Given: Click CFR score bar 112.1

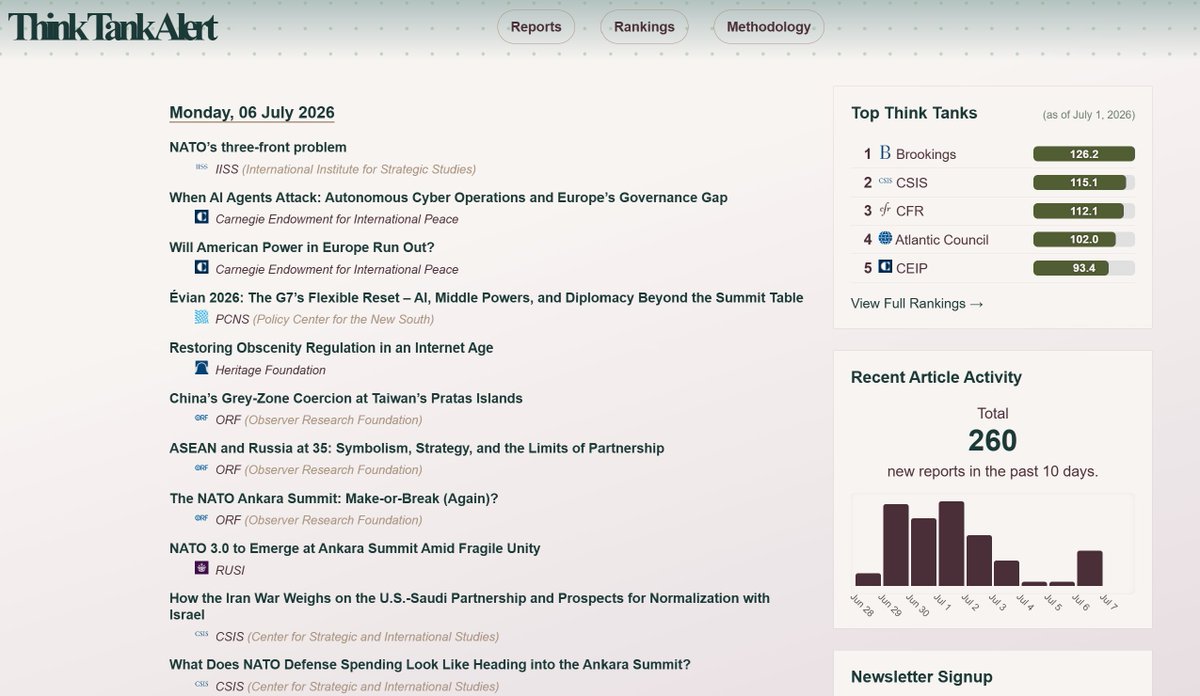Looking at the screenshot, I should click(x=1084, y=211).
